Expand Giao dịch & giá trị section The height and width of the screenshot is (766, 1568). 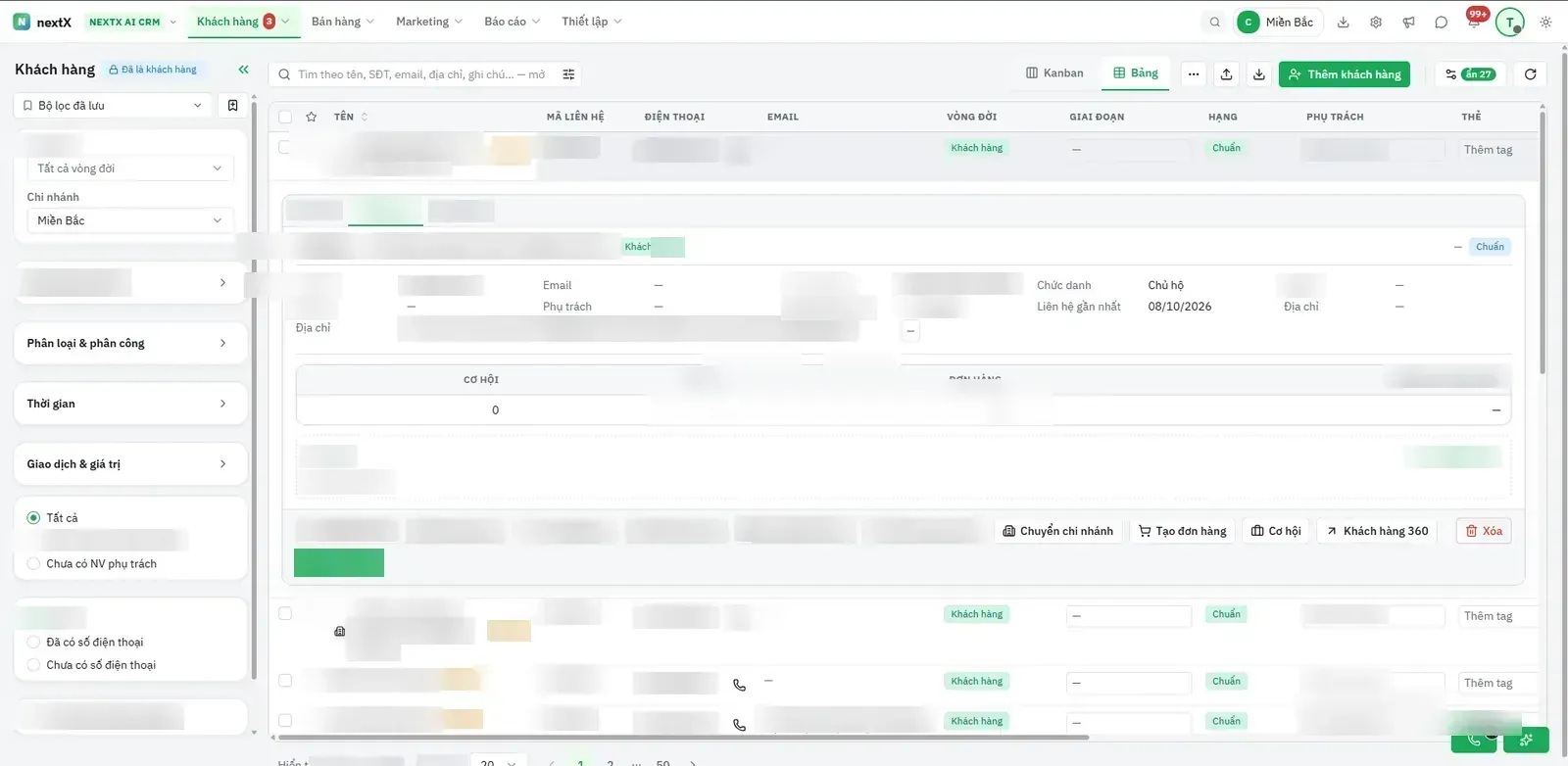click(130, 464)
